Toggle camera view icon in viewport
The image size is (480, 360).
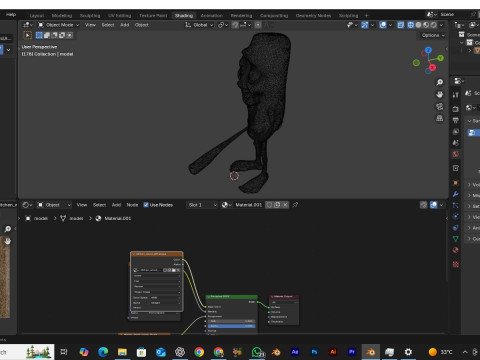pyautogui.click(x=440, y=106)
